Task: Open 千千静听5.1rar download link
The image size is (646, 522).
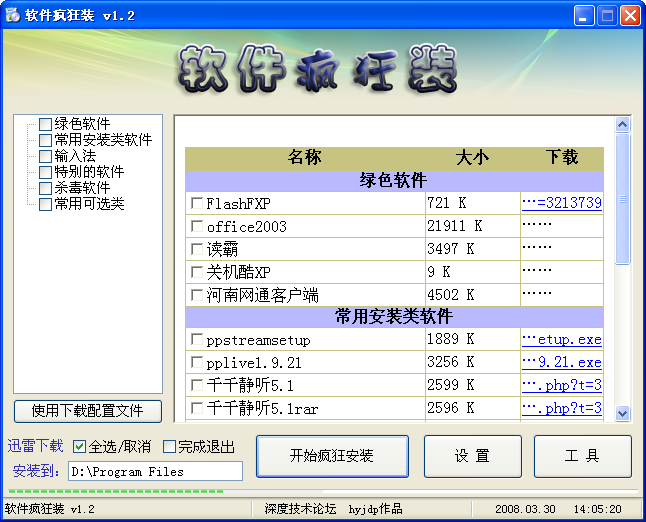Action: click(x=562, y=408)
